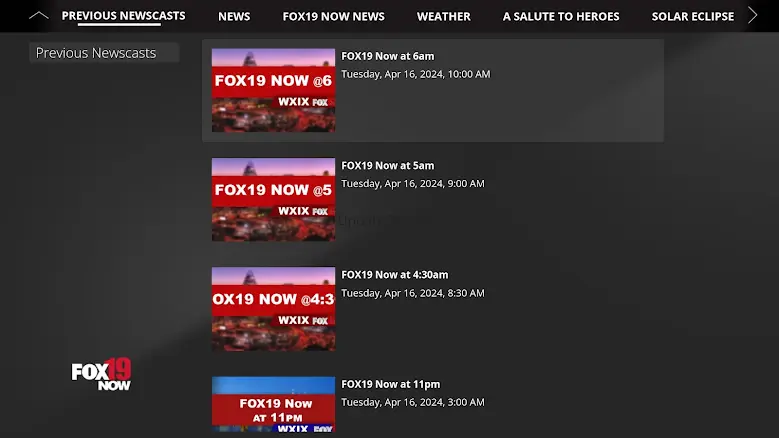Click the 9:00 AM date line
The image size is (779, 438).
click(412, 183)
